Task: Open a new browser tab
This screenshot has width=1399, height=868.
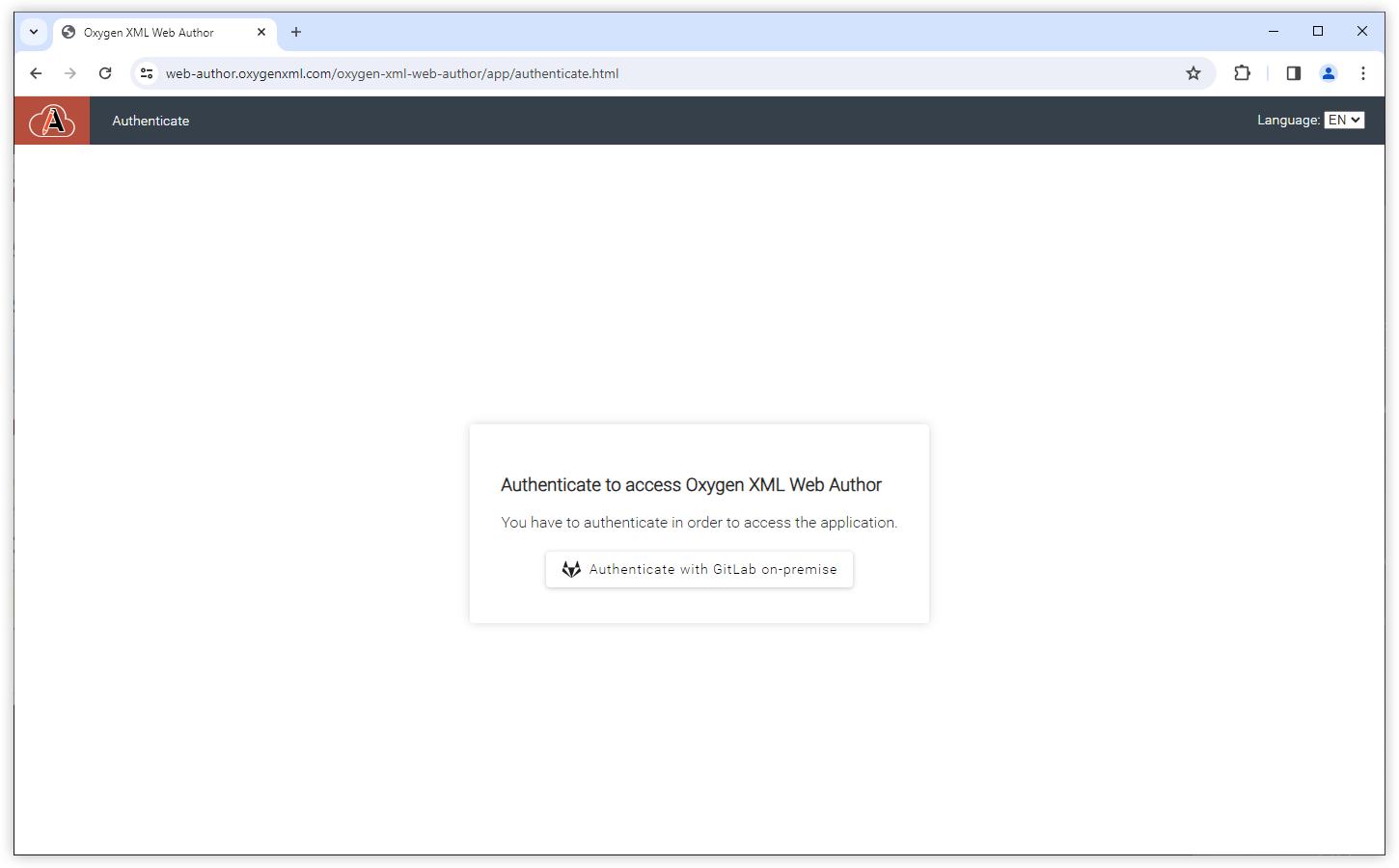Action: [296, 32]
